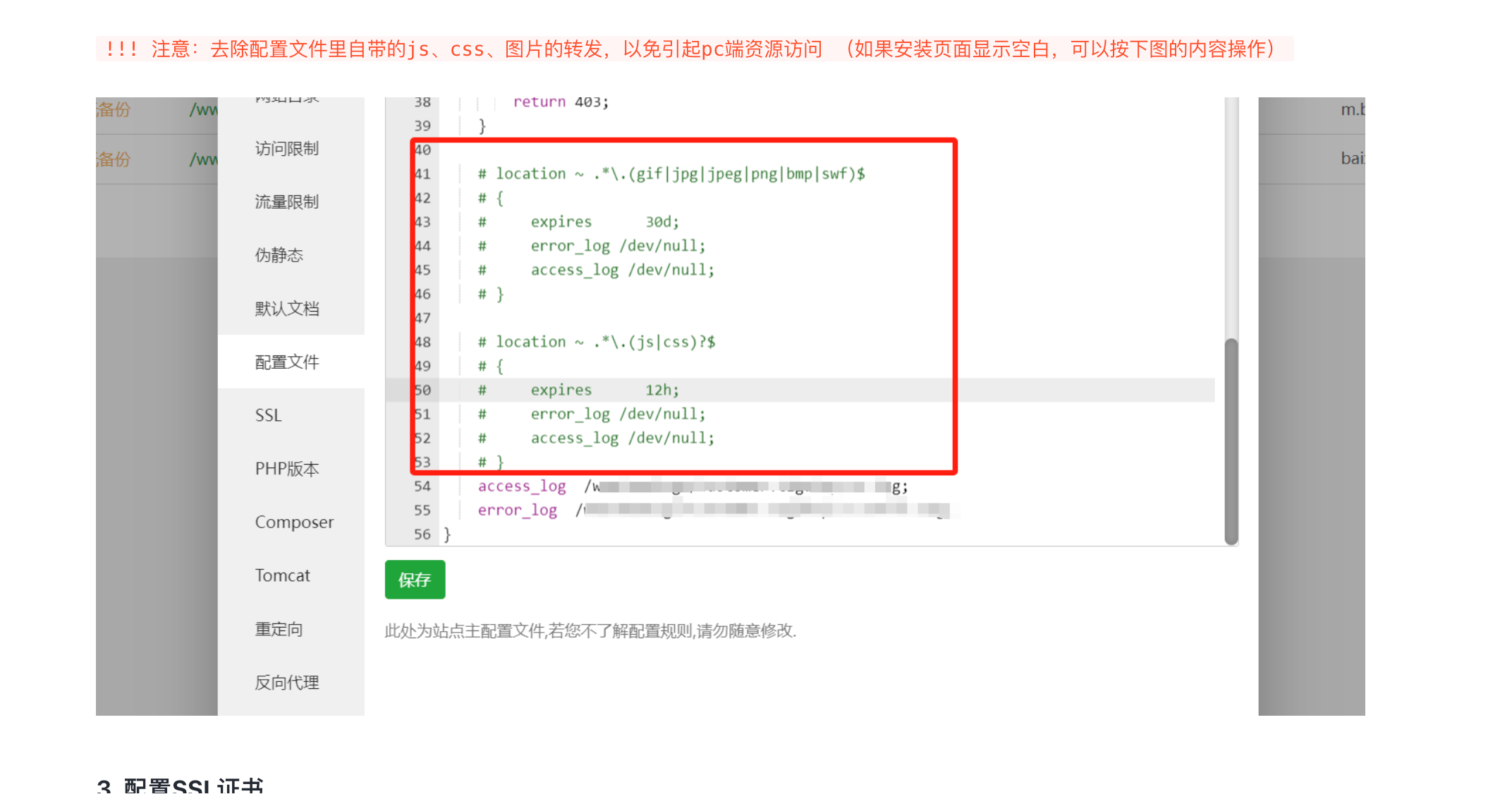Open the Composer tab
Viewport: 1512px width, 794px height.
point(294,523)
